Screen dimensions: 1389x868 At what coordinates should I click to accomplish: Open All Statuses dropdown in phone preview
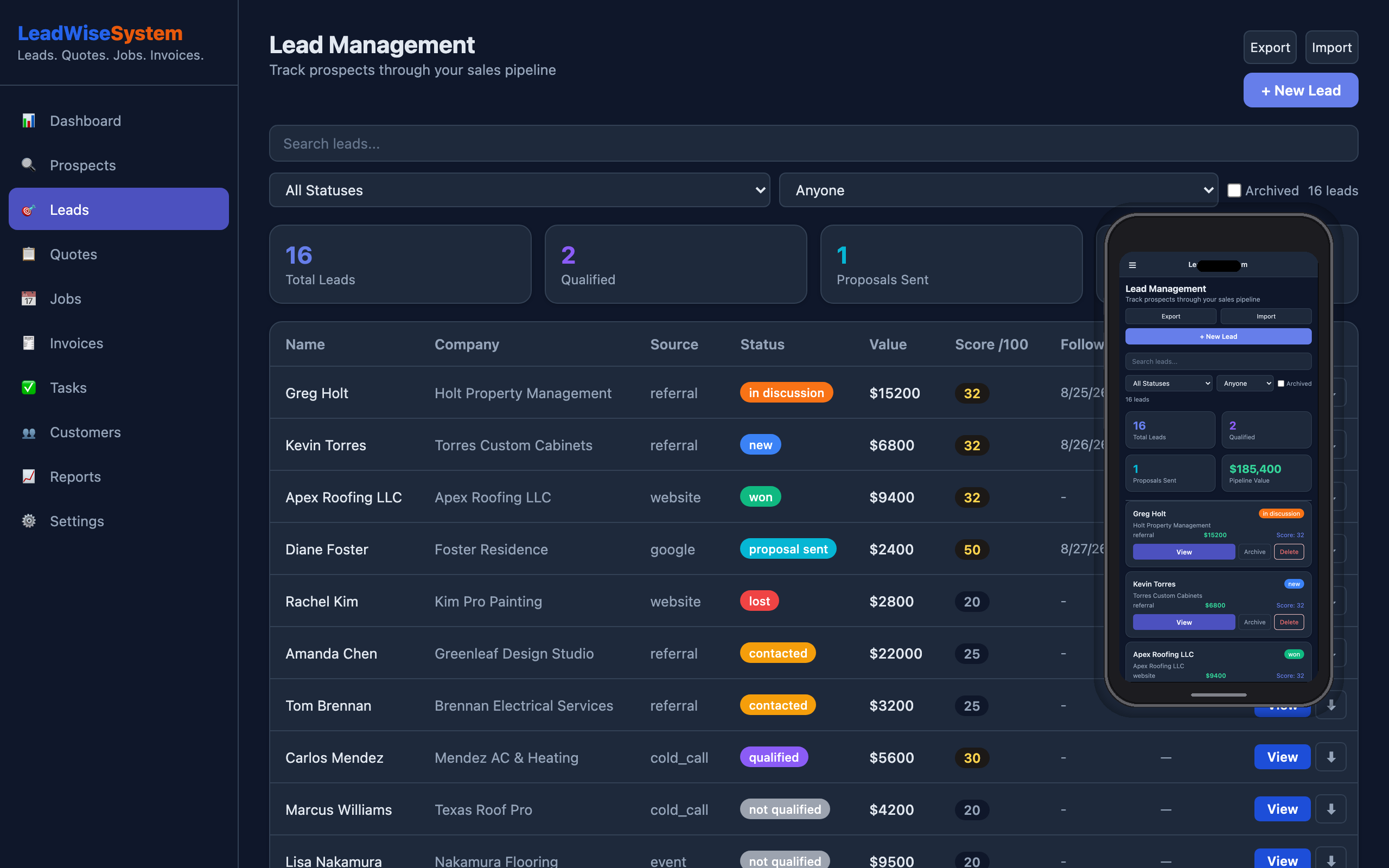point(1169,384)
